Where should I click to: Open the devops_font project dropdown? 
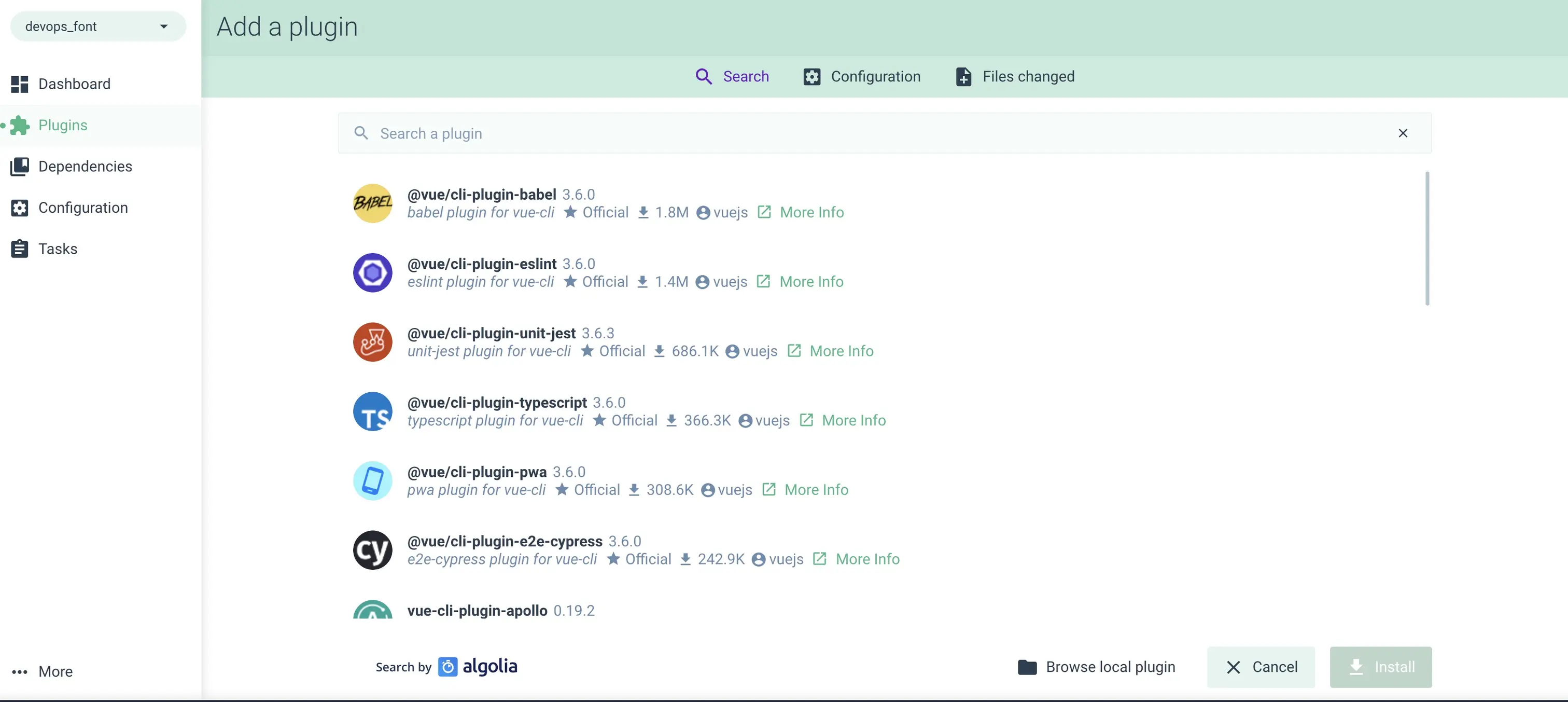97,26
